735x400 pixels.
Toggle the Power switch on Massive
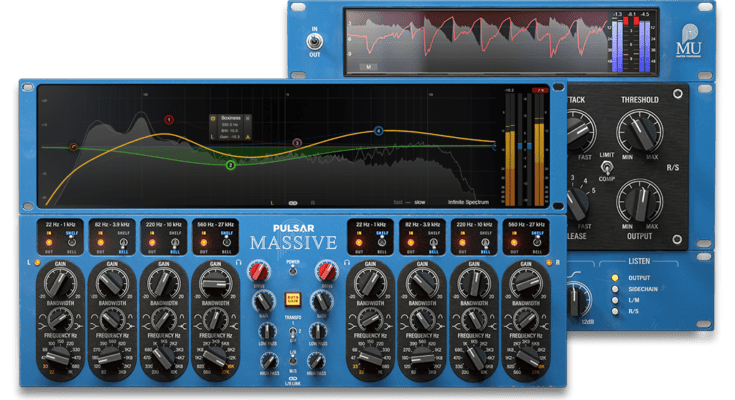(293, 273)
